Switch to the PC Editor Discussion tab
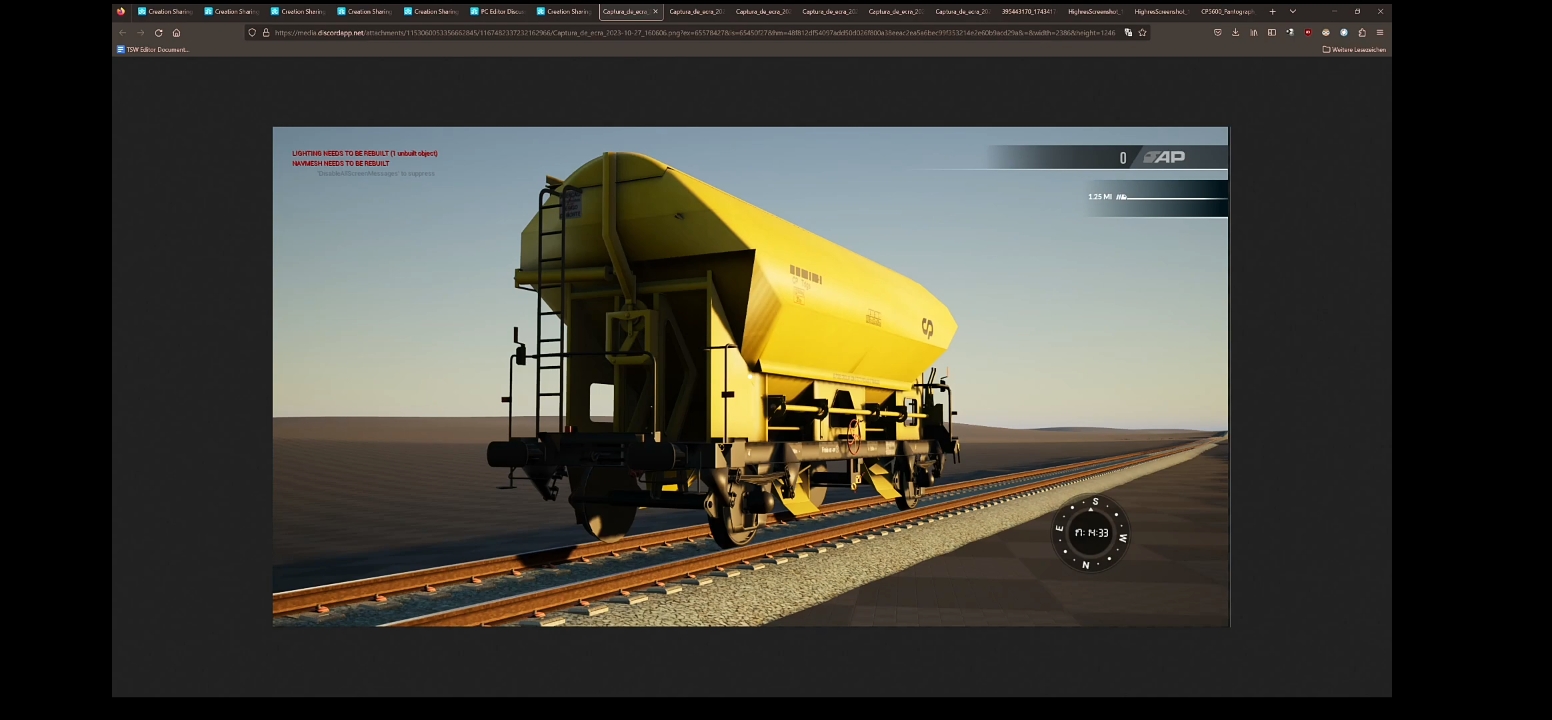1552x720 pixels. [497, 12]
